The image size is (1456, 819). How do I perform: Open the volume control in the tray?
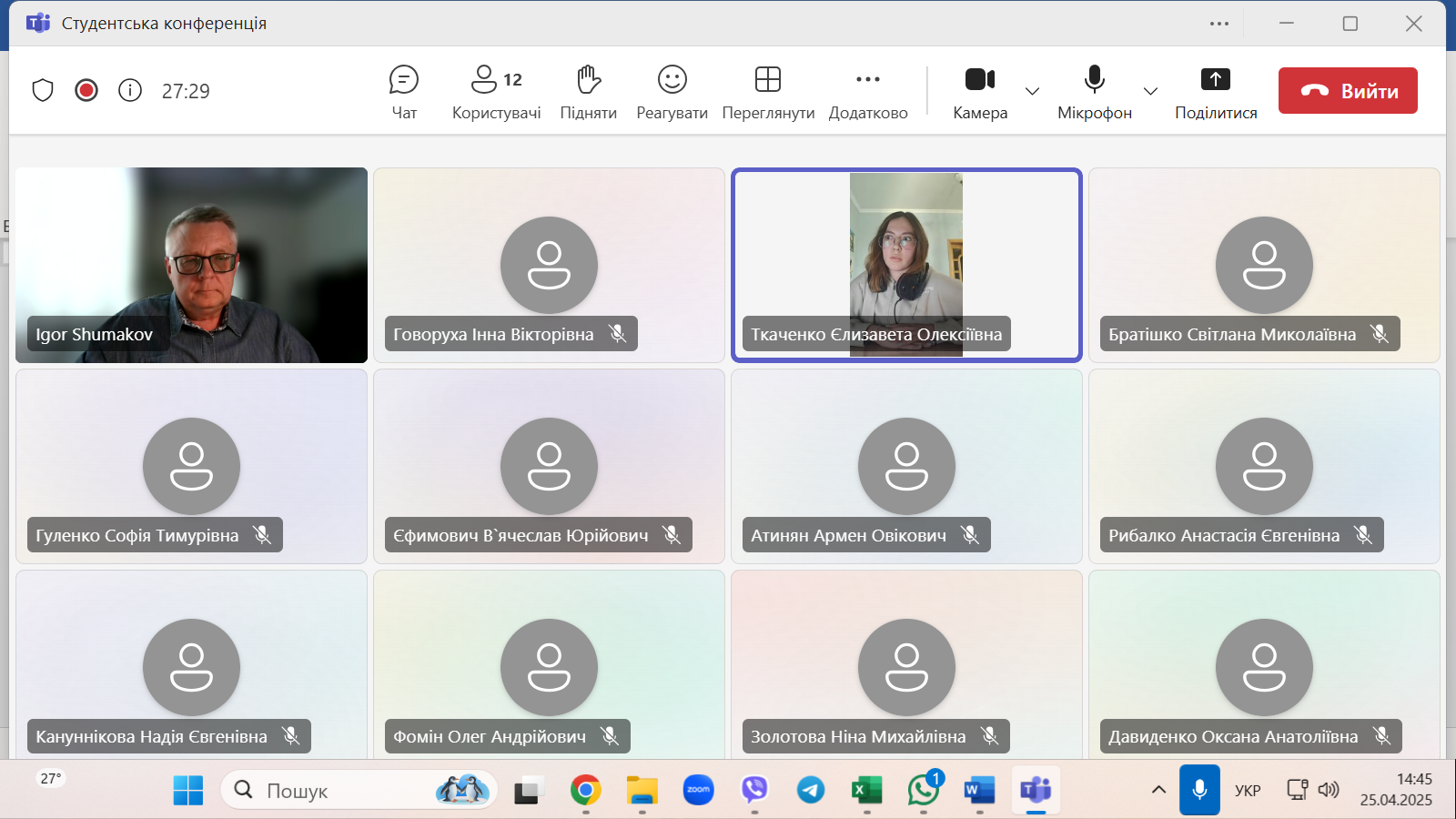click(x=1329, y=790)
